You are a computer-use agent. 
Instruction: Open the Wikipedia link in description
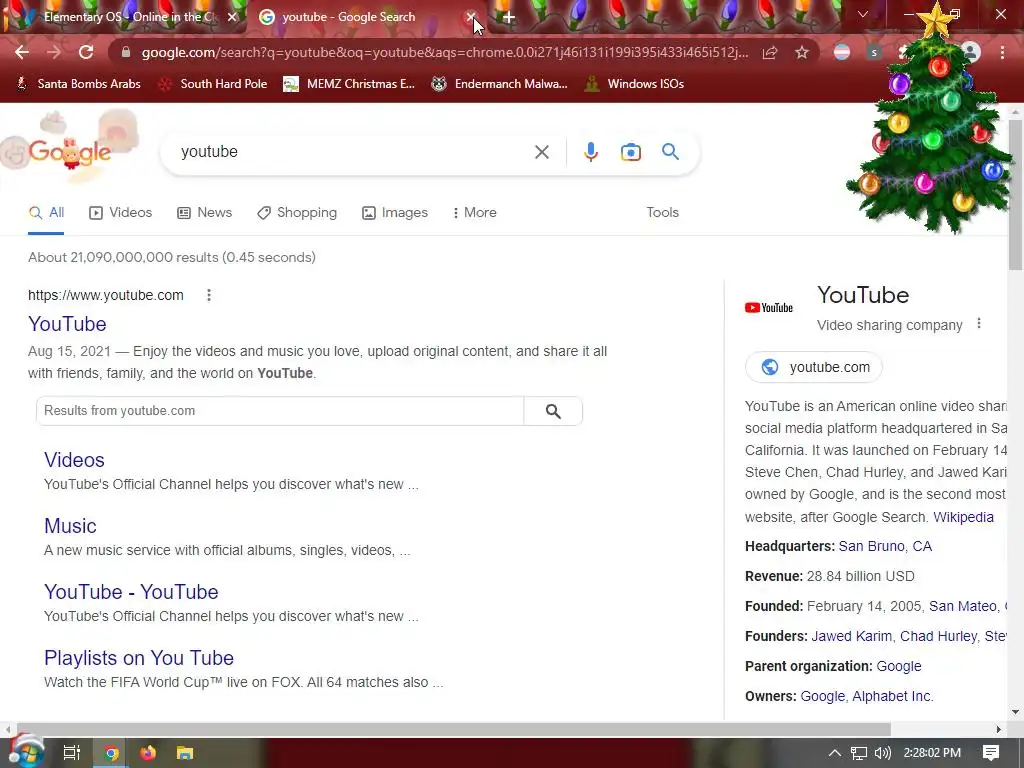(963, 517)
